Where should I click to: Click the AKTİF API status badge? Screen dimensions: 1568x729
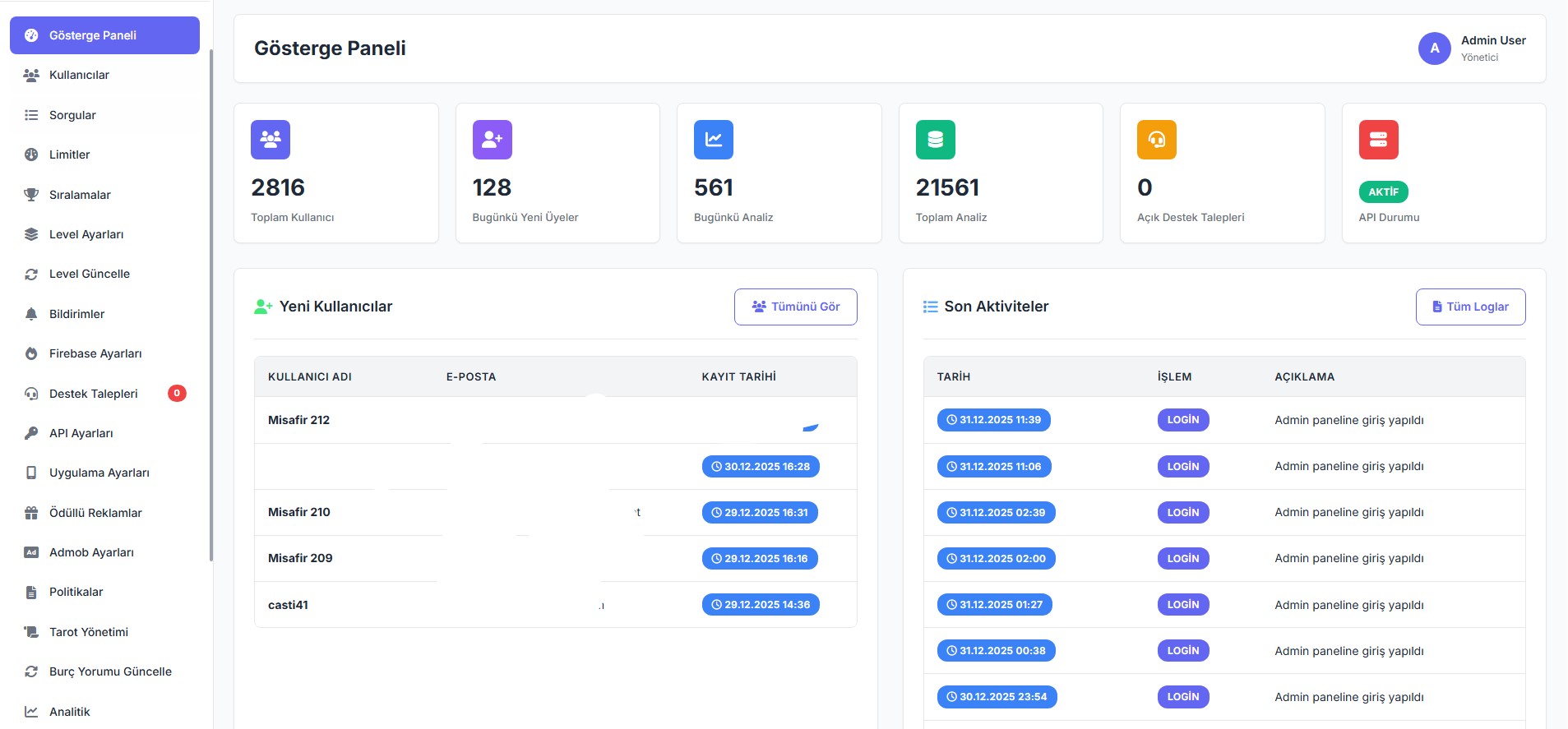(x=1383, y=192)
